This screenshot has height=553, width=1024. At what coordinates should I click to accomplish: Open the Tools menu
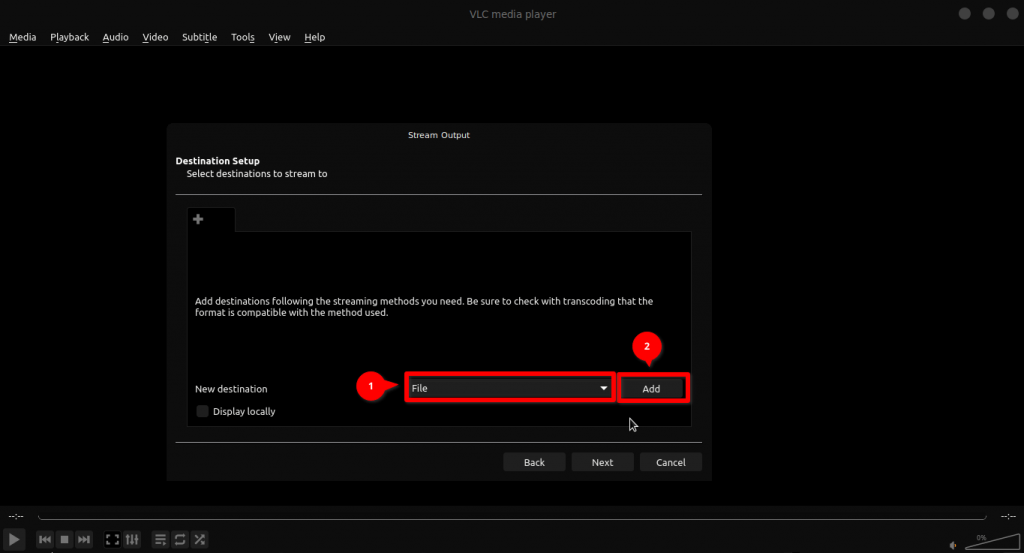(x=243, y=37)
